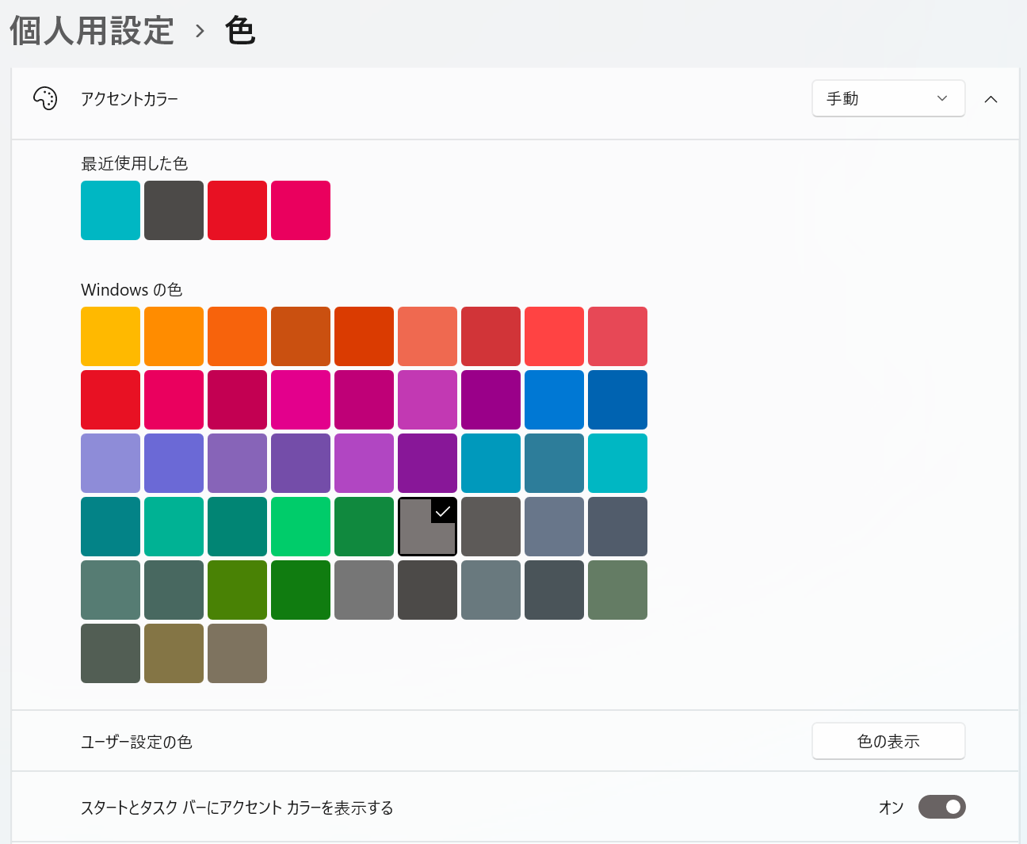Select the pink recently used color

(300, 210)
